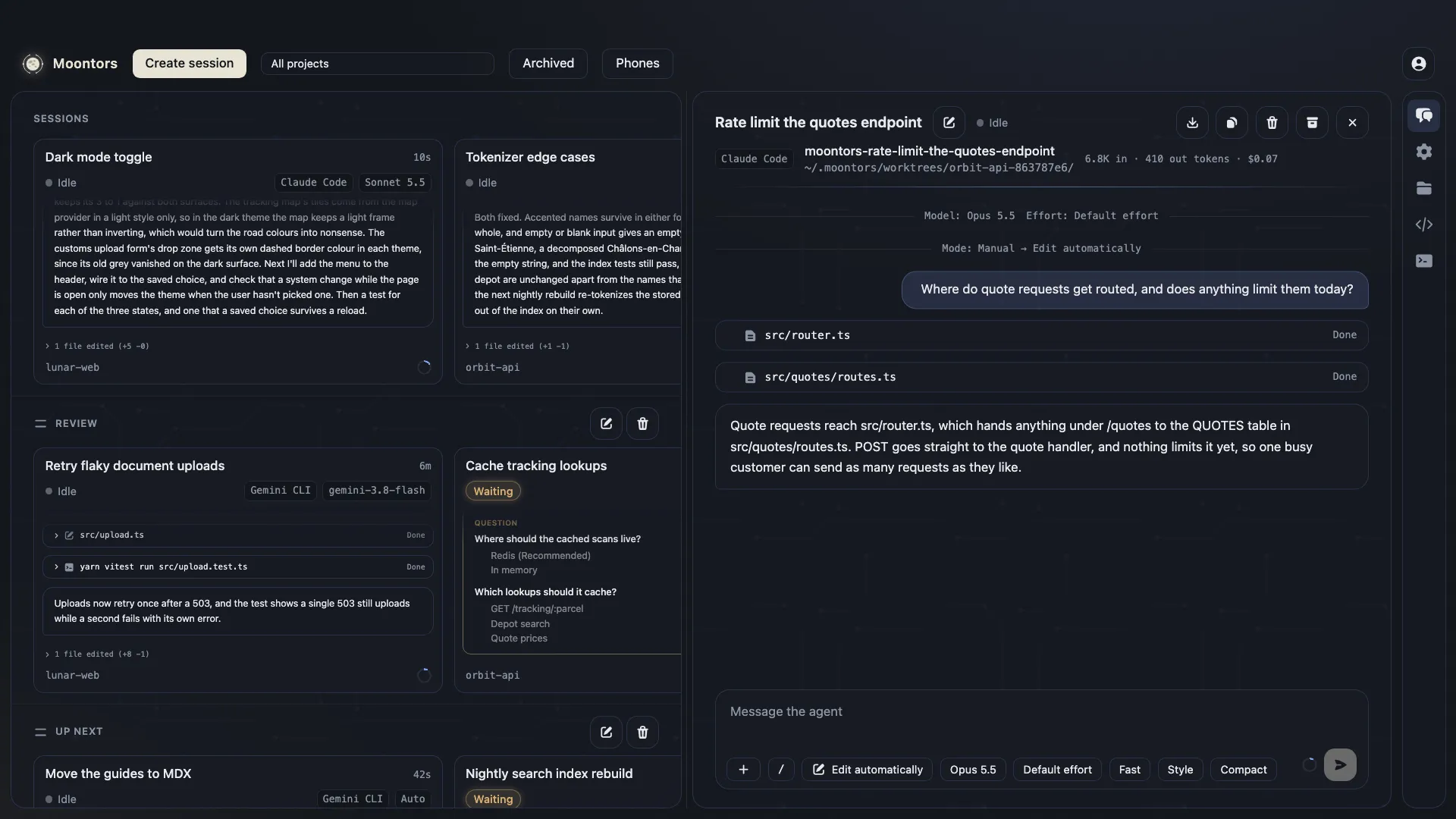Choose the Quote prices lookup option
The width and height of the screenshot is (1456, 819).
coord(519,639)
